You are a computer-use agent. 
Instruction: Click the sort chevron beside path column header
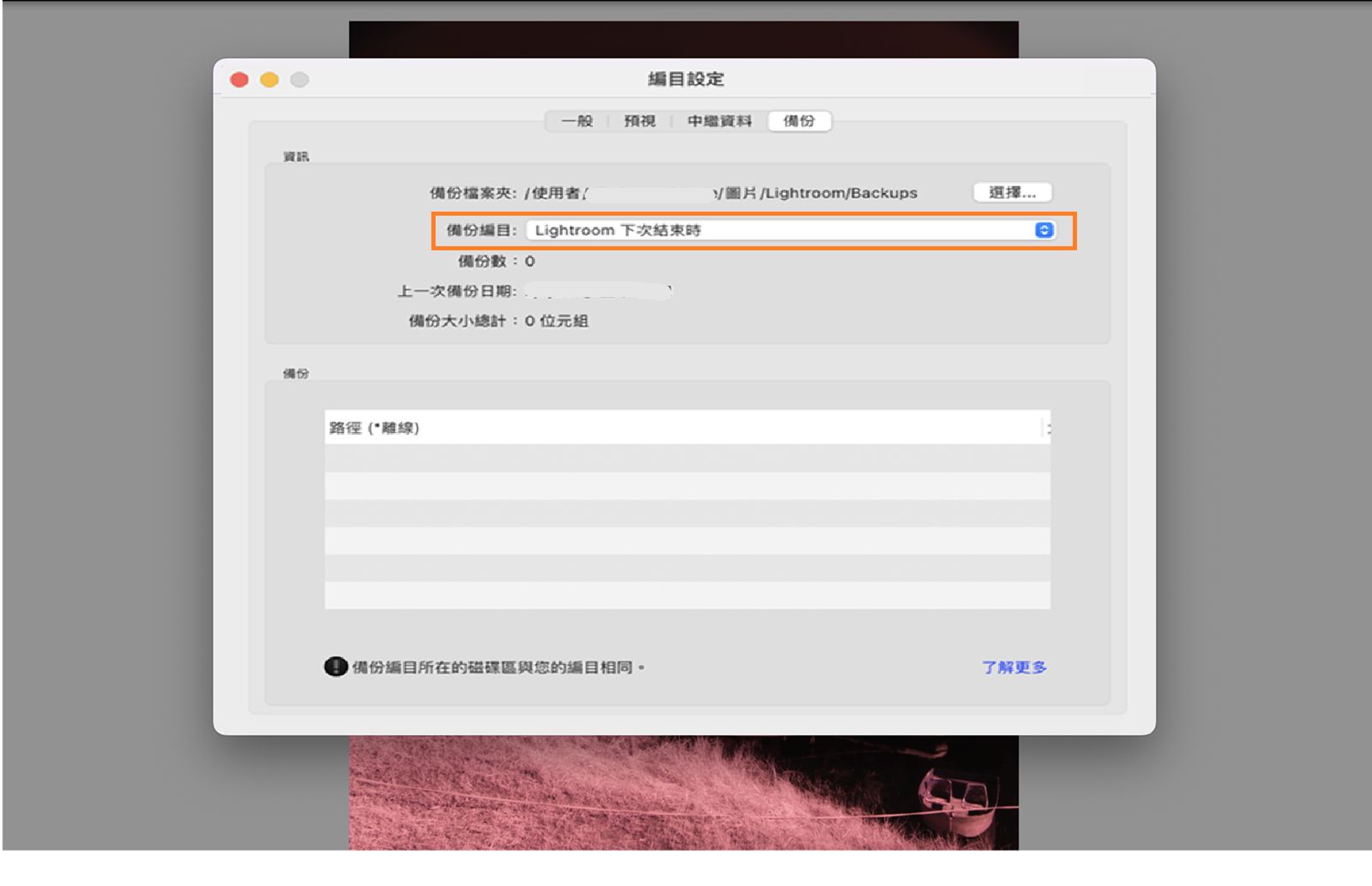coord(1048,427)
